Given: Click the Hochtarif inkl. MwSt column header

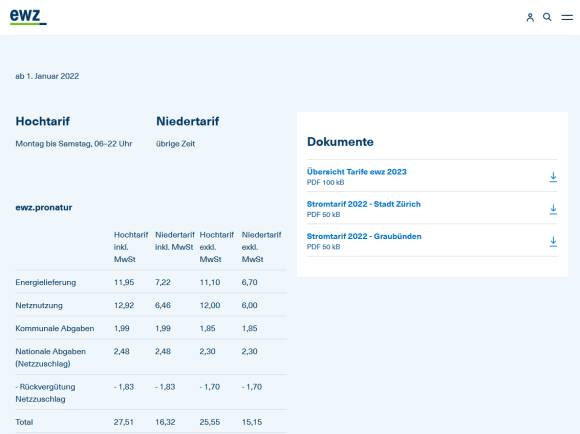Looking at the screenshot, I should (131, 247).
